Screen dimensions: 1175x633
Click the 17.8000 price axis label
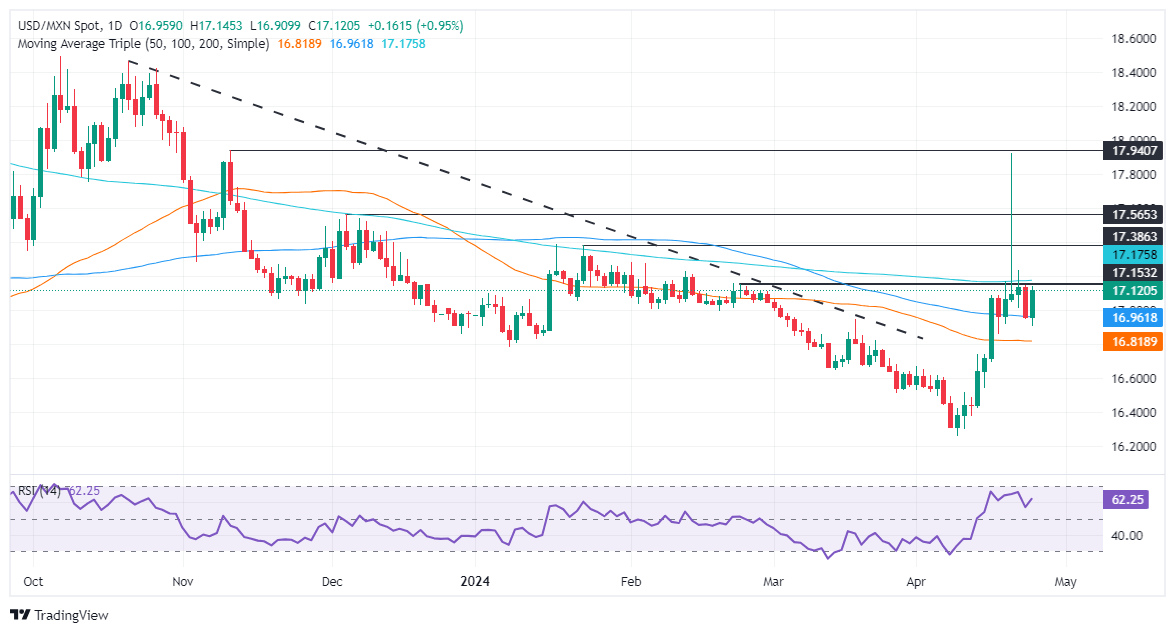[x=1134, y=175]
